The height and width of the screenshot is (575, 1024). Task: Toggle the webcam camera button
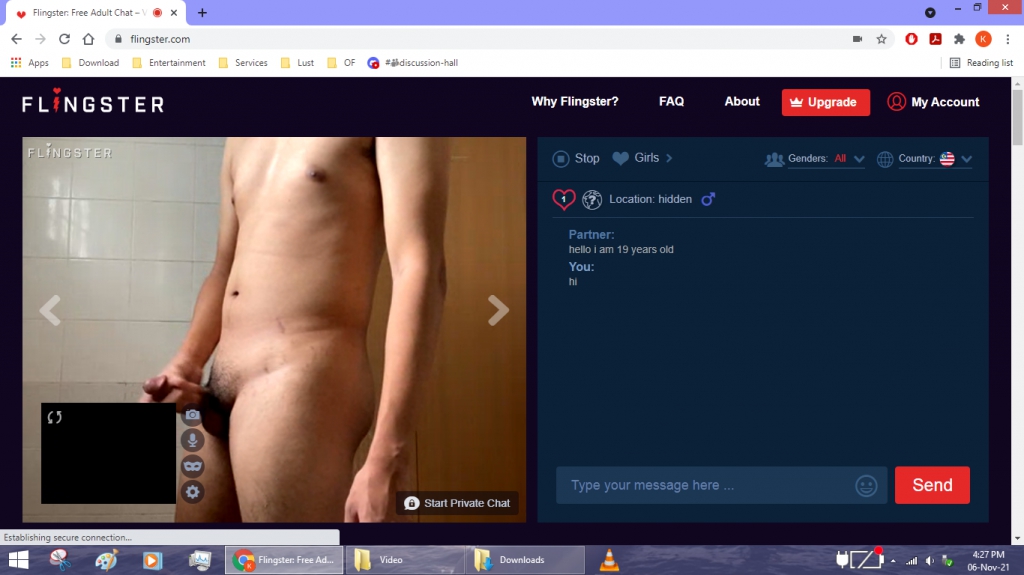tap(192, 415)
